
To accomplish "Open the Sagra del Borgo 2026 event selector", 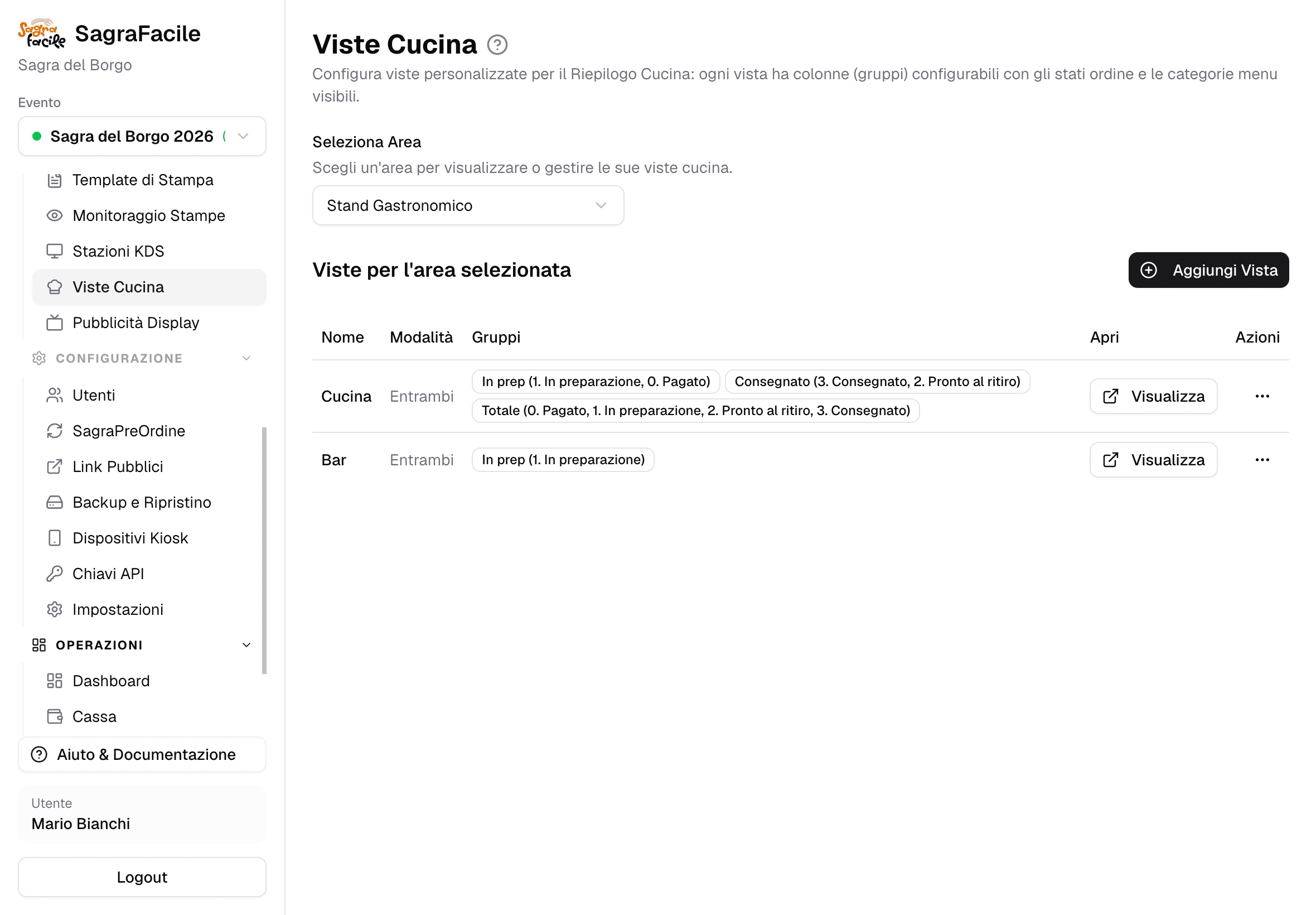I will 142,137.
